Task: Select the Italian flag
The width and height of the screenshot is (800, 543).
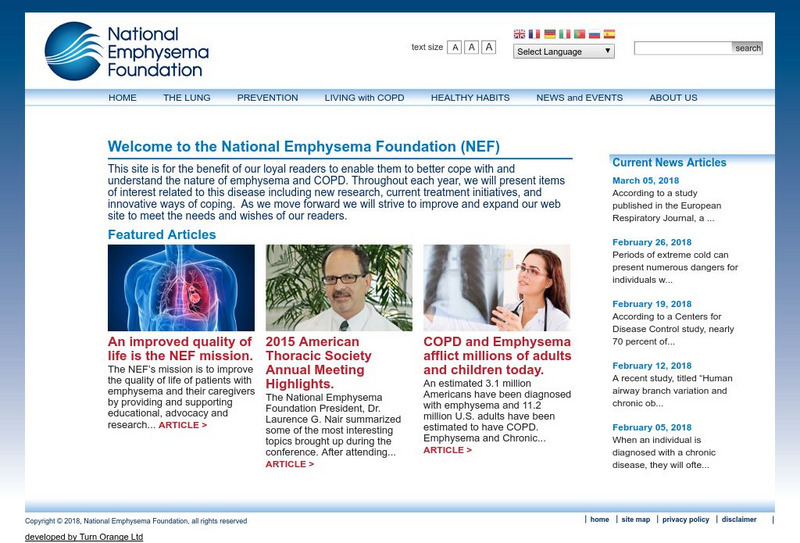Action: pos(564,34)
